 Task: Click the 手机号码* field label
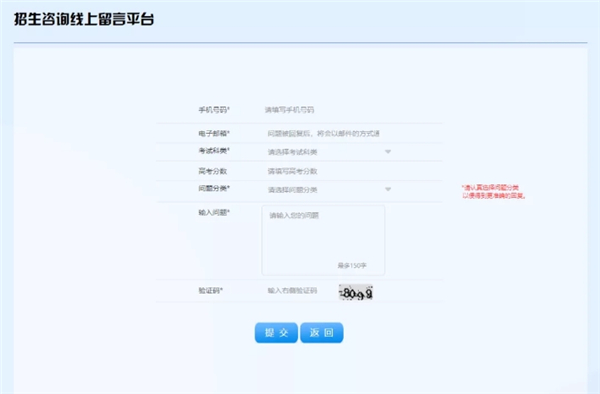(214, 110)
